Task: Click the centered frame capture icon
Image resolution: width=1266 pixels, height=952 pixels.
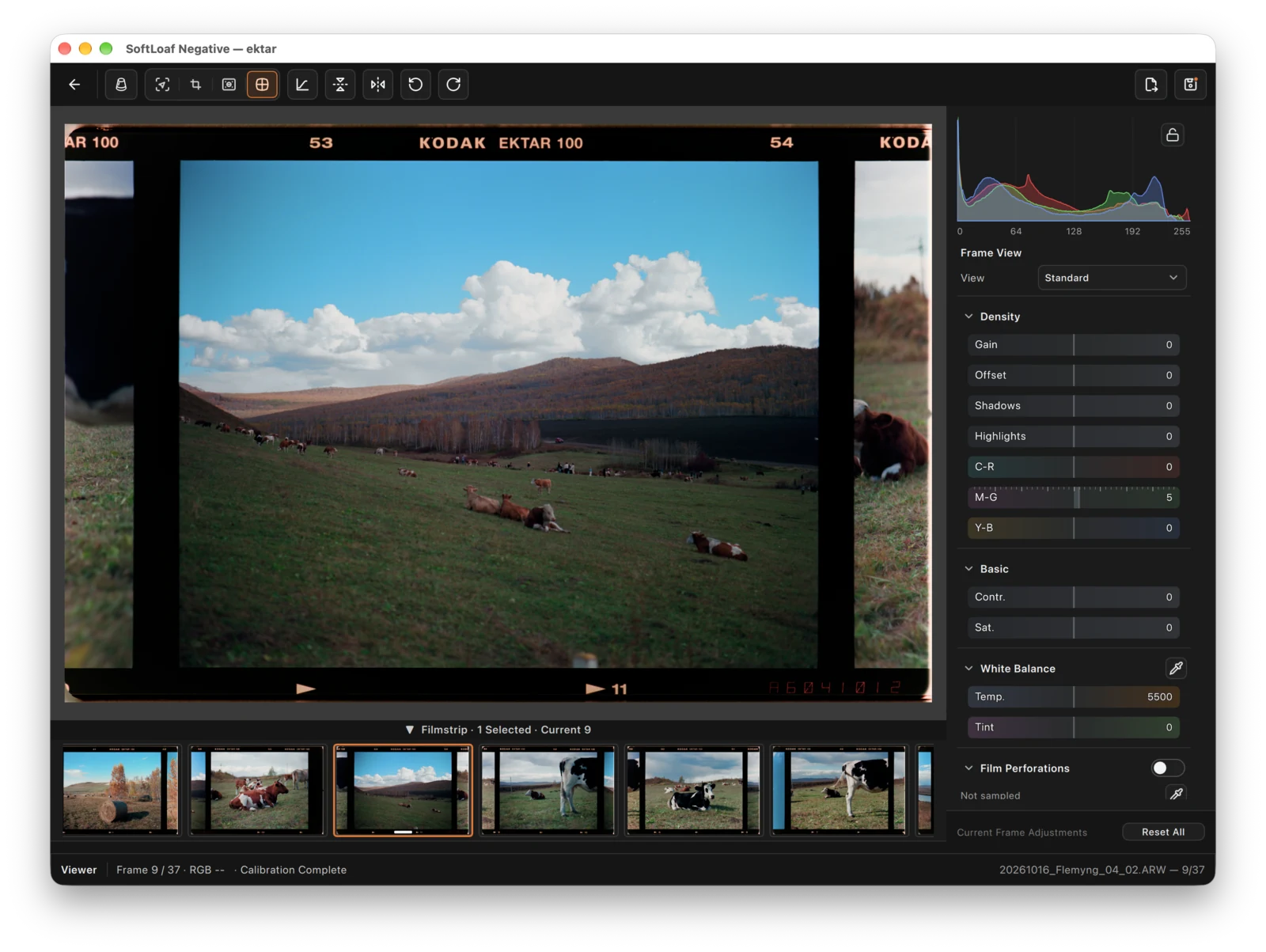Action: (229, 85)
